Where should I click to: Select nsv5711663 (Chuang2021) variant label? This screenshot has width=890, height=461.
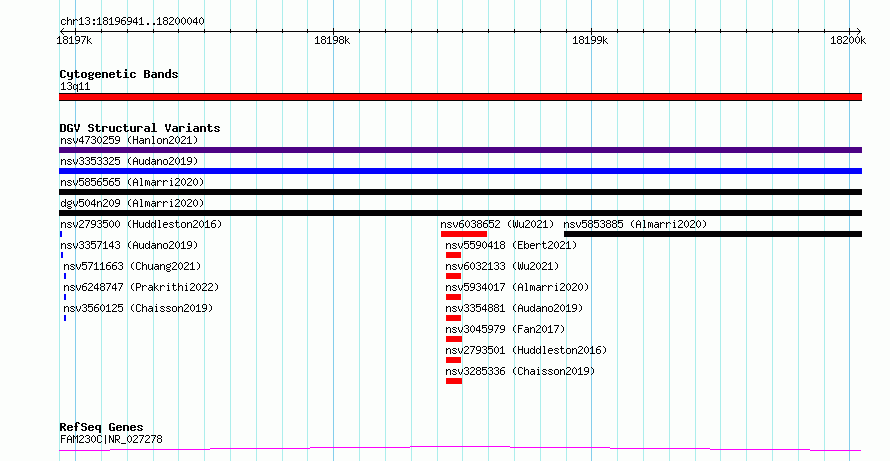pos(132,266)
